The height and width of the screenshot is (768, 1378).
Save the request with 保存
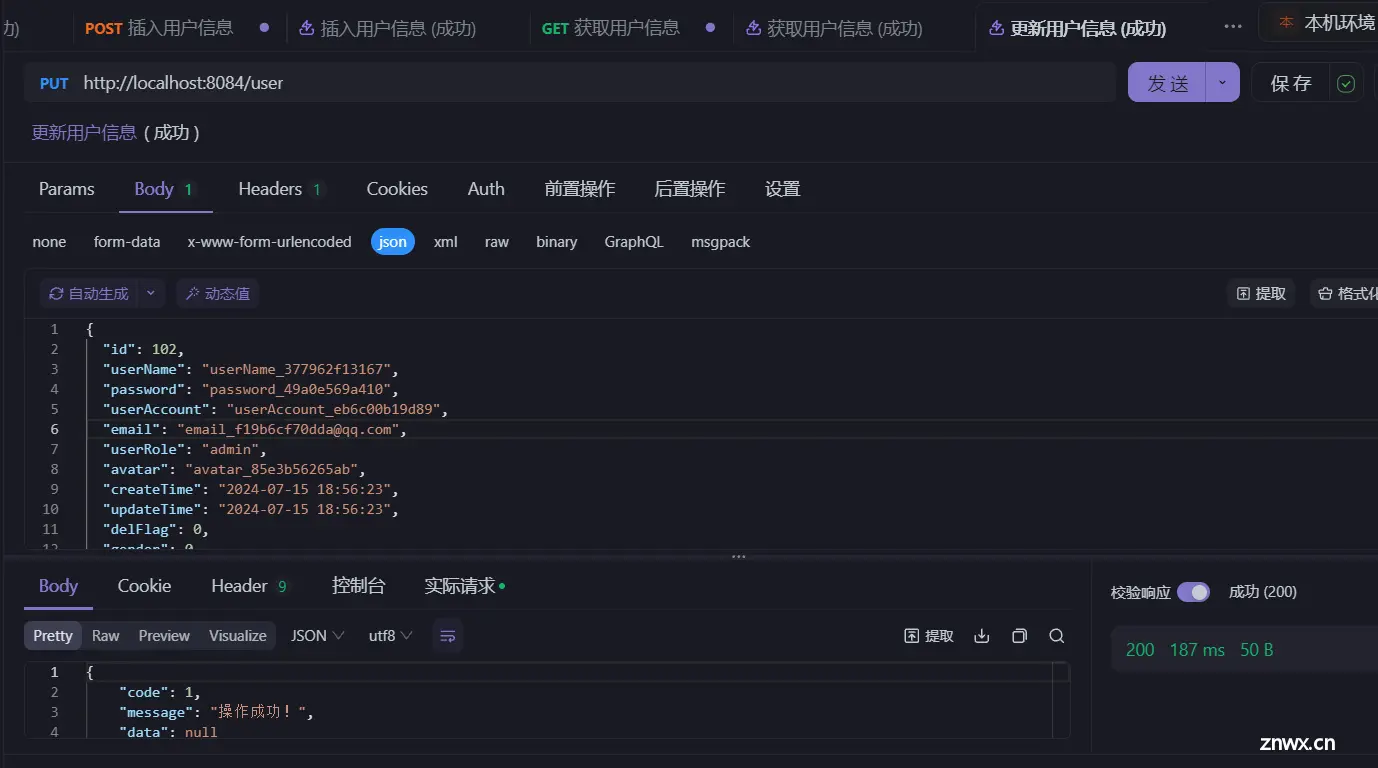tap(1290, 83)
